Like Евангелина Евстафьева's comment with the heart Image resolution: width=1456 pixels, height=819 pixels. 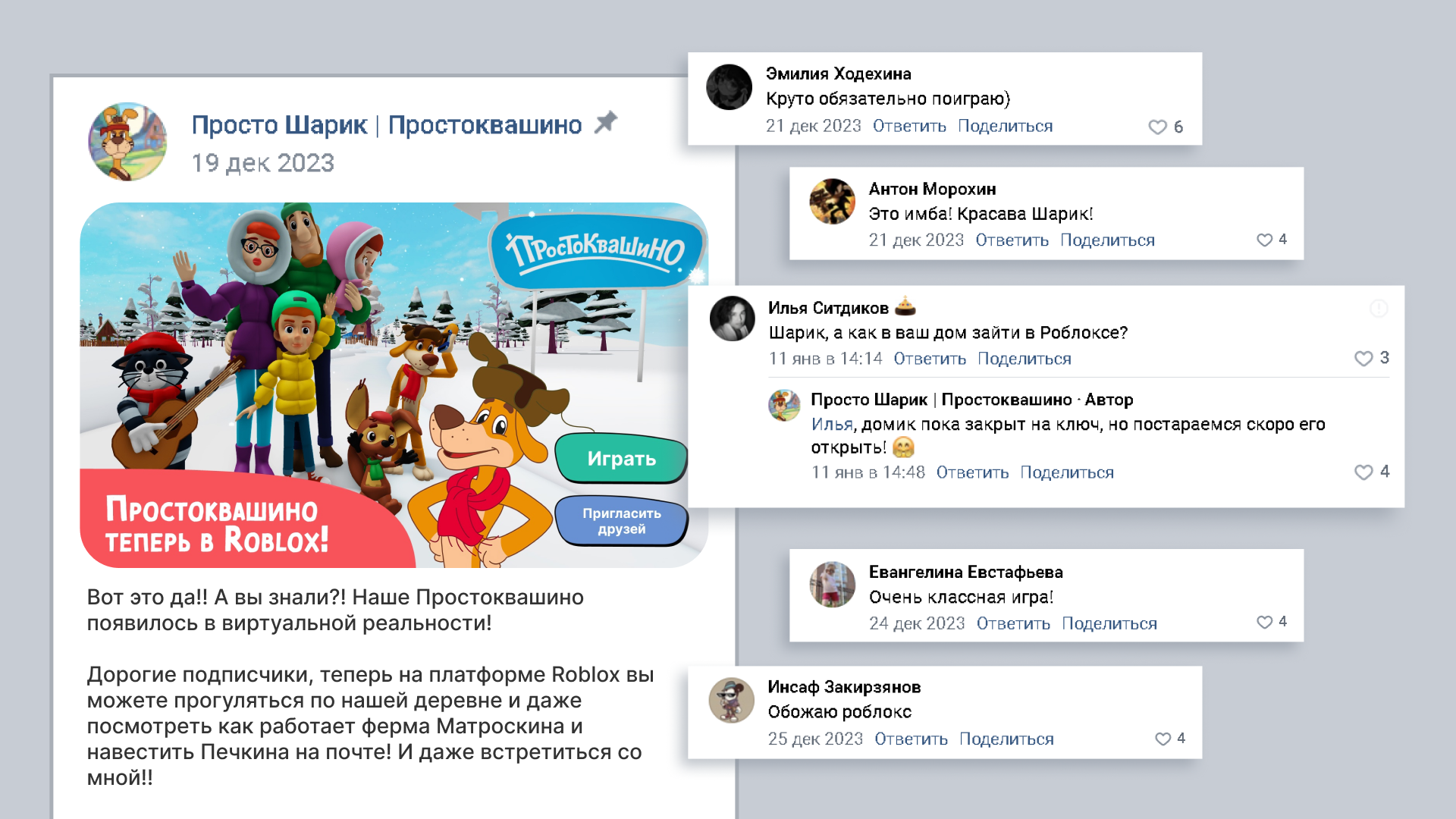pyautogui.click(x=1264, y=623)
